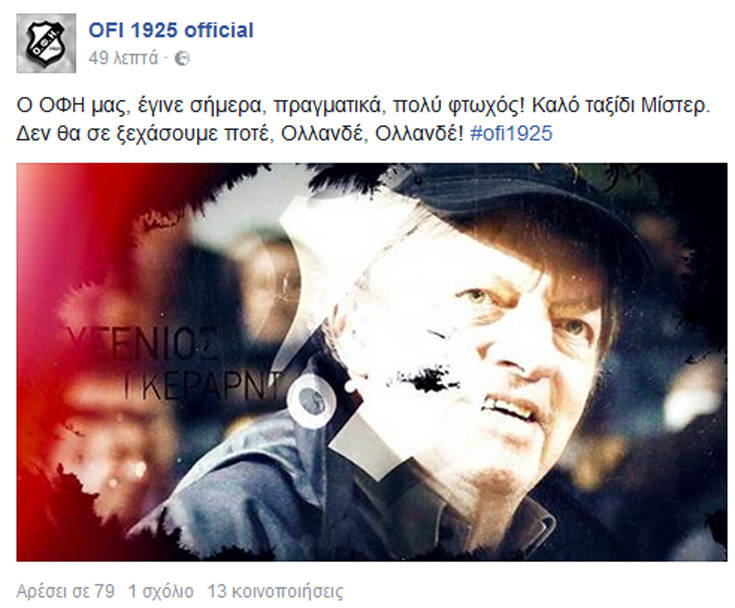
Task: Click the ΓΚΕΡΑΡΝΤ name text on photo
Action: pyautogui.click(x=202, y=385)
